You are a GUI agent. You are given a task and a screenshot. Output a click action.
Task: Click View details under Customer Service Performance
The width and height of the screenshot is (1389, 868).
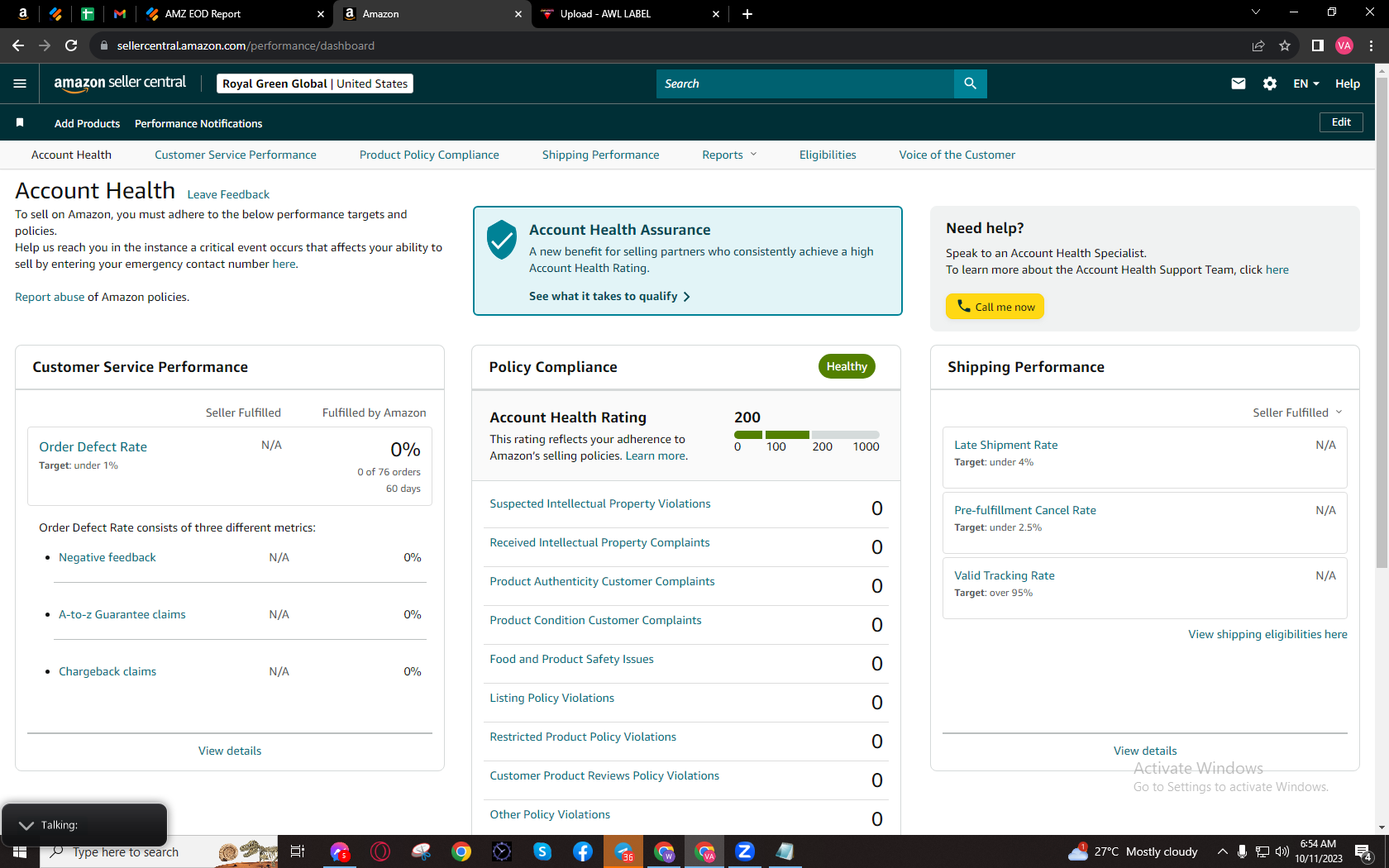pyautogui.click(x=230, y=751)
